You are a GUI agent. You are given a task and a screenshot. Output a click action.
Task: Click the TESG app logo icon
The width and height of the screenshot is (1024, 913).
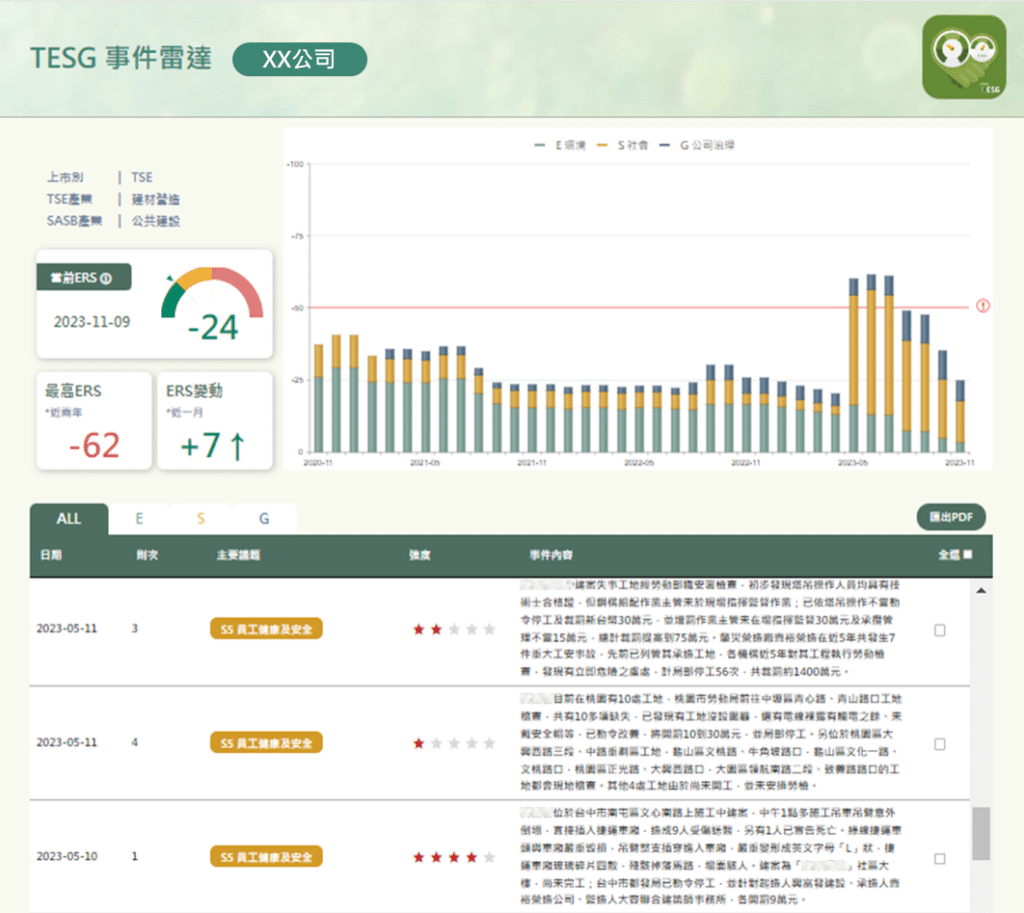point(963,57)
